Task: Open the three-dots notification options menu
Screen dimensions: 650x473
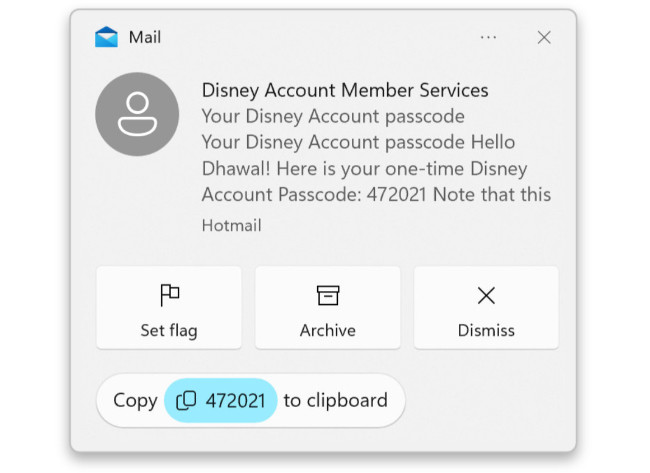Action: [x=488, y=37]
